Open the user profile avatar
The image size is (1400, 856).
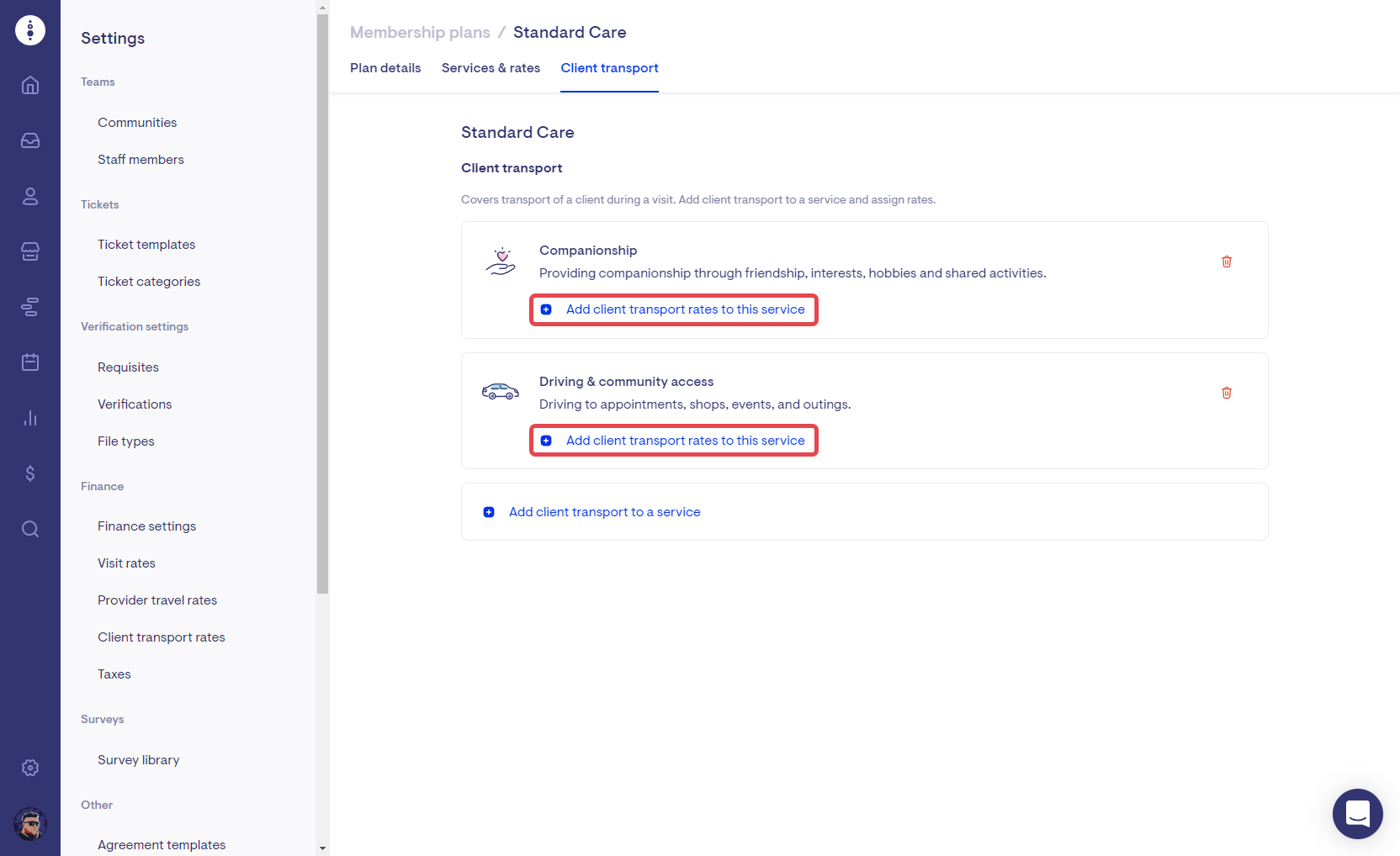coord(30,824)
